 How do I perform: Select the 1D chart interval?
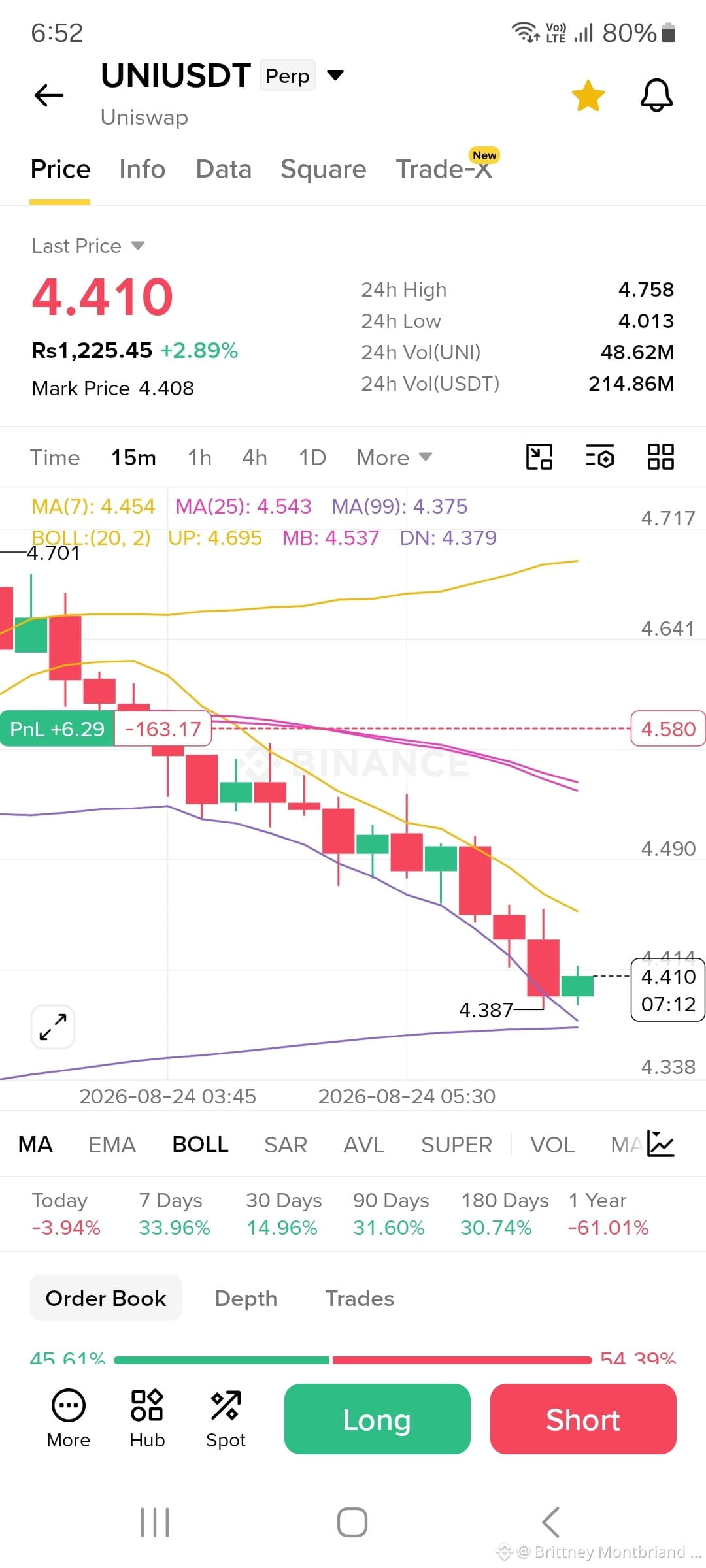click(x=312, y=457)
